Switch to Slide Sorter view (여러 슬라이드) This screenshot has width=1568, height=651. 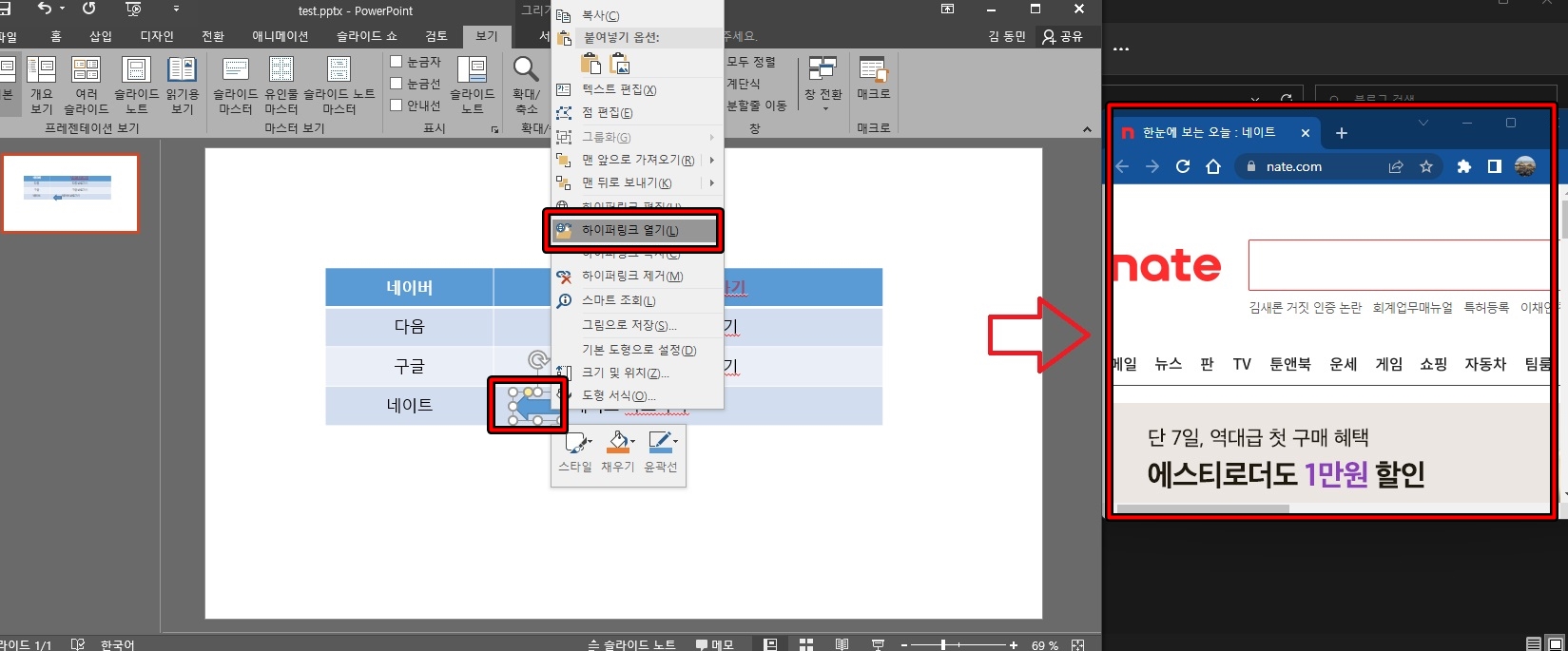(86, 85)
